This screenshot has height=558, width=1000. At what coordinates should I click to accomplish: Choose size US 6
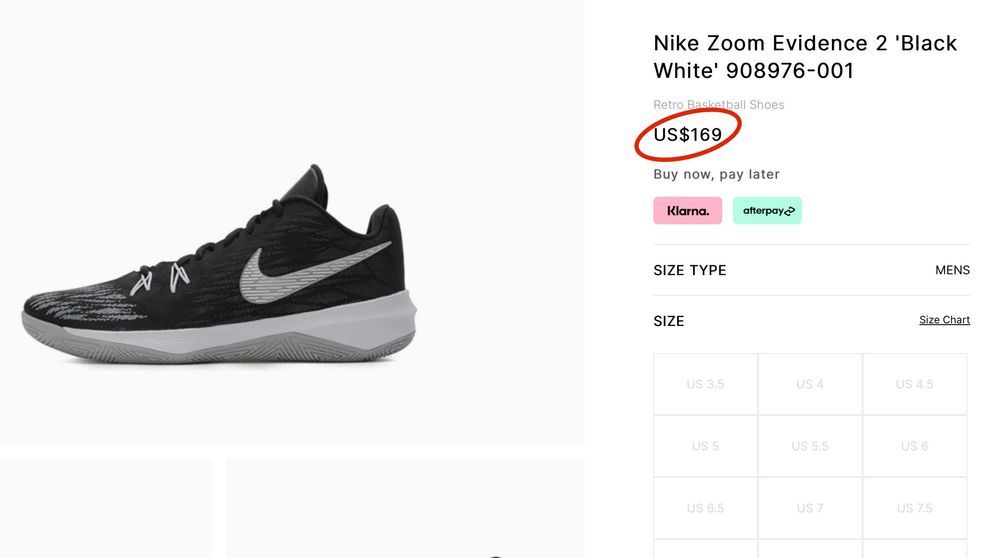pyautogui.click(x=914, y=446)
